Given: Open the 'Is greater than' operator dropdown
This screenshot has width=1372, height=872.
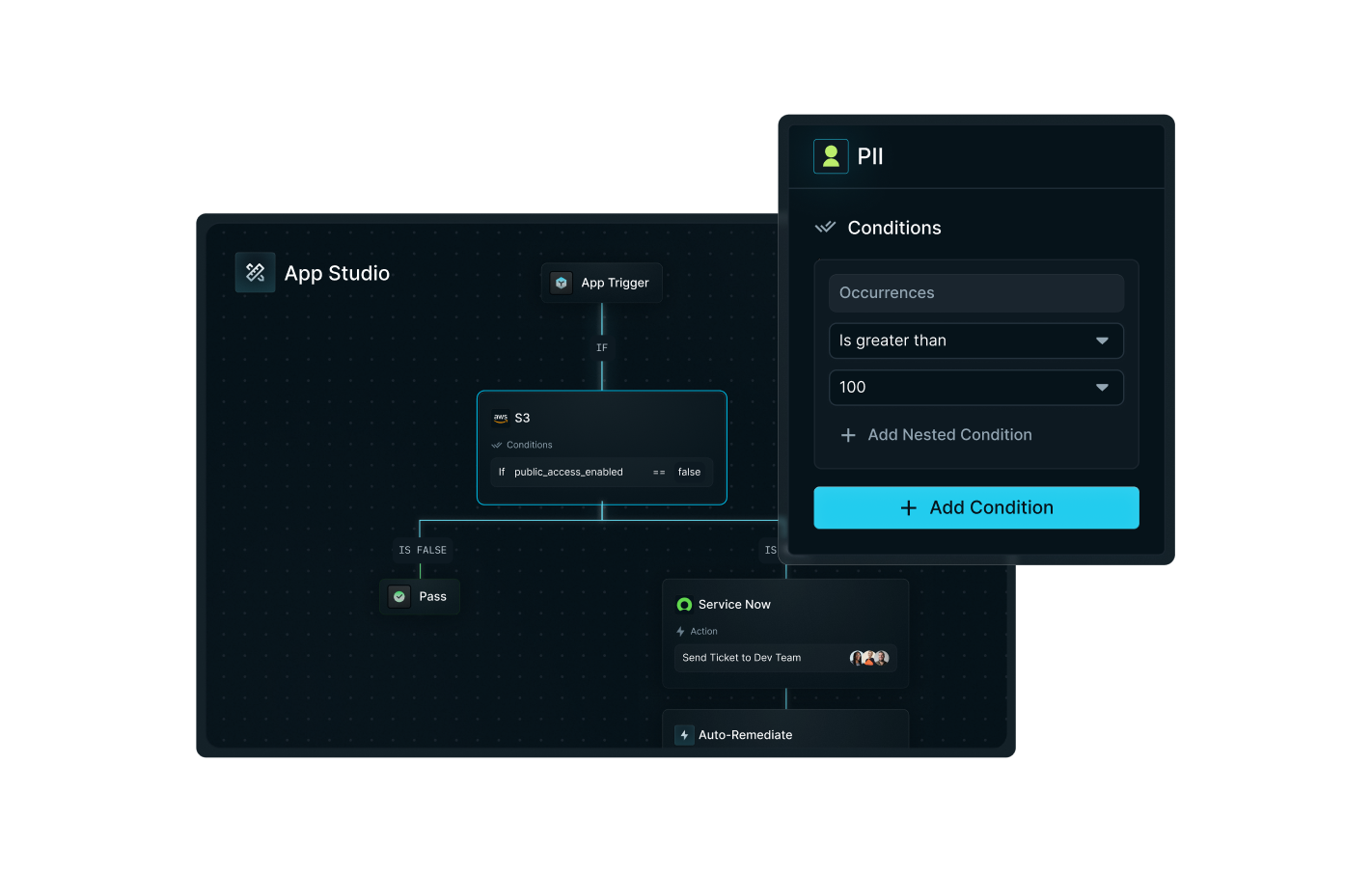Looking at the screenshot, I should click(x=975, y=341).
